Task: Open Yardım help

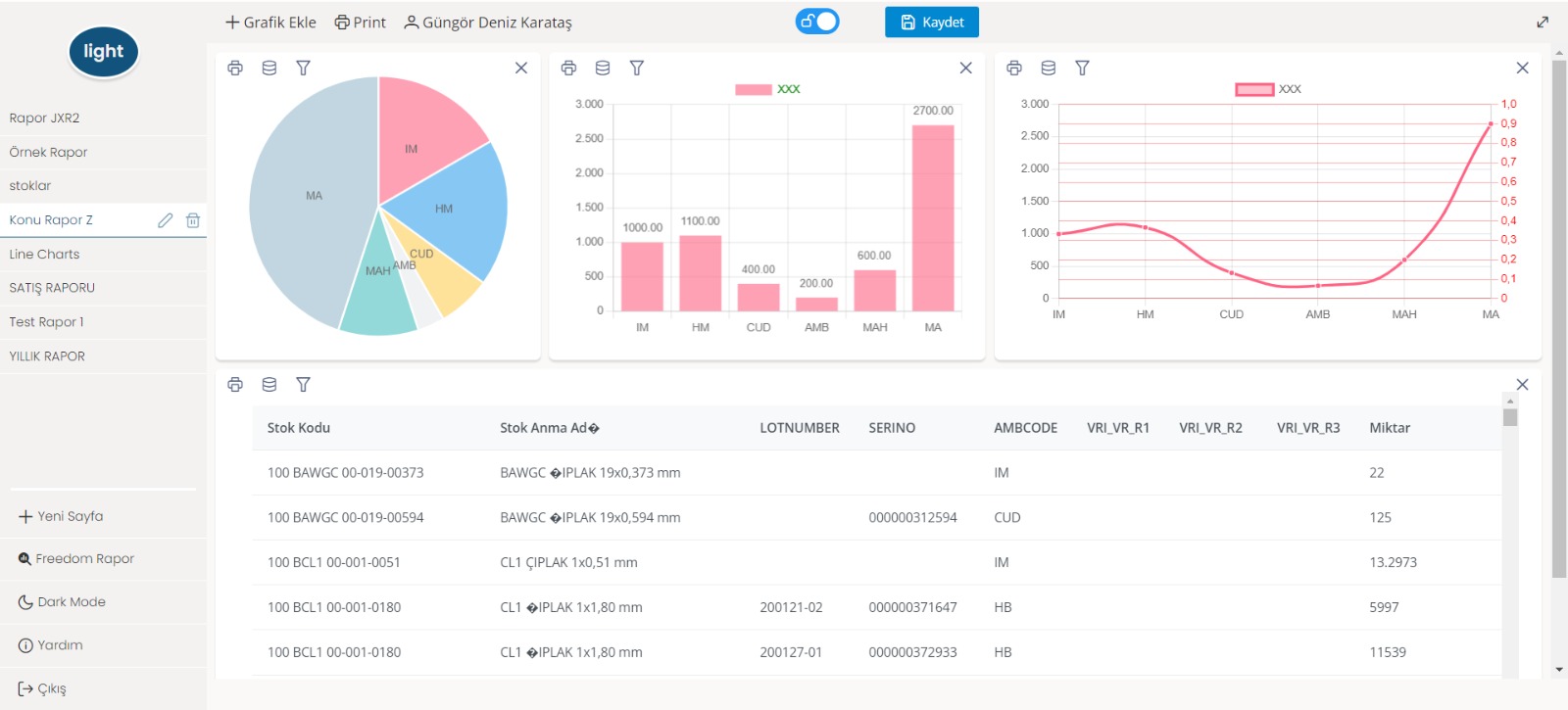Action: (x=51, y=644)
